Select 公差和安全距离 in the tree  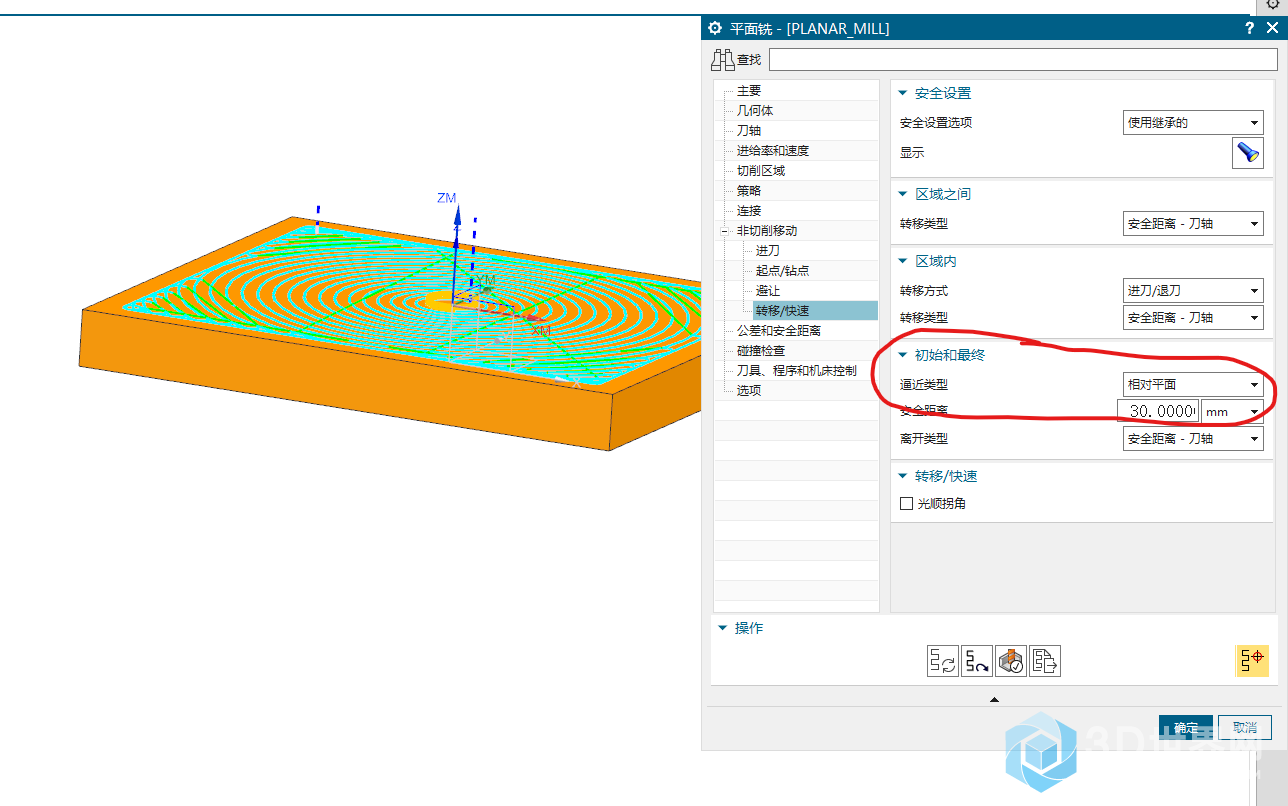[779, 331]
